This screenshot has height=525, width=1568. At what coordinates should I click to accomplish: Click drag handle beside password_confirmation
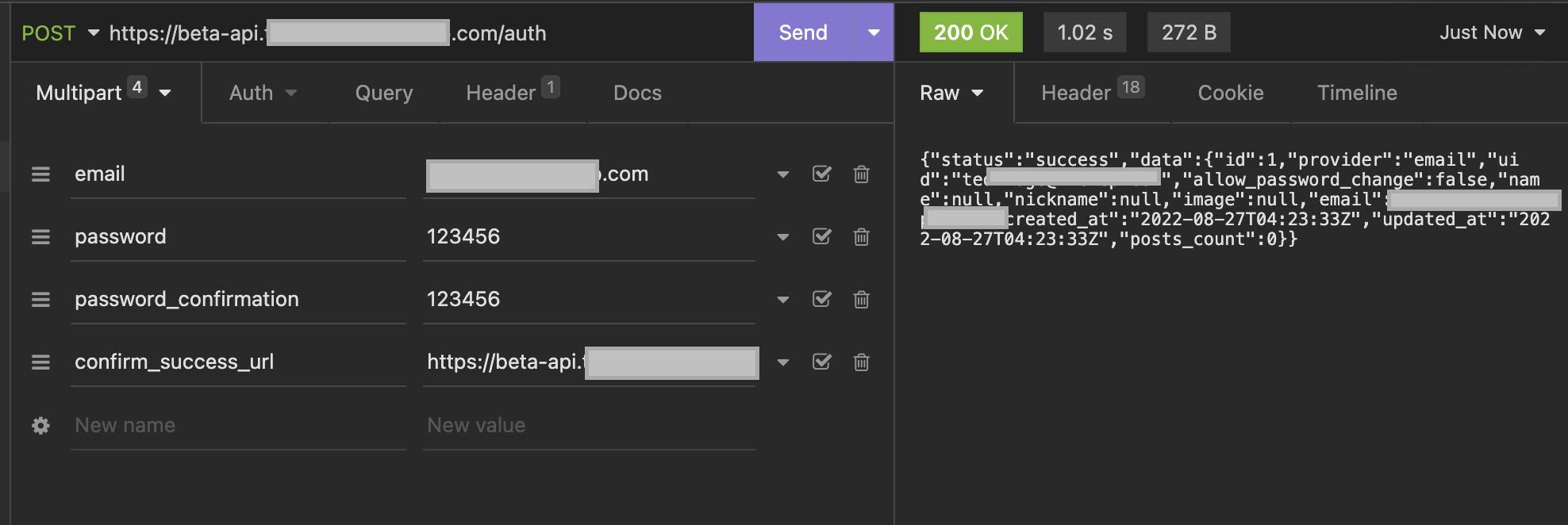(x=40, y=300)
